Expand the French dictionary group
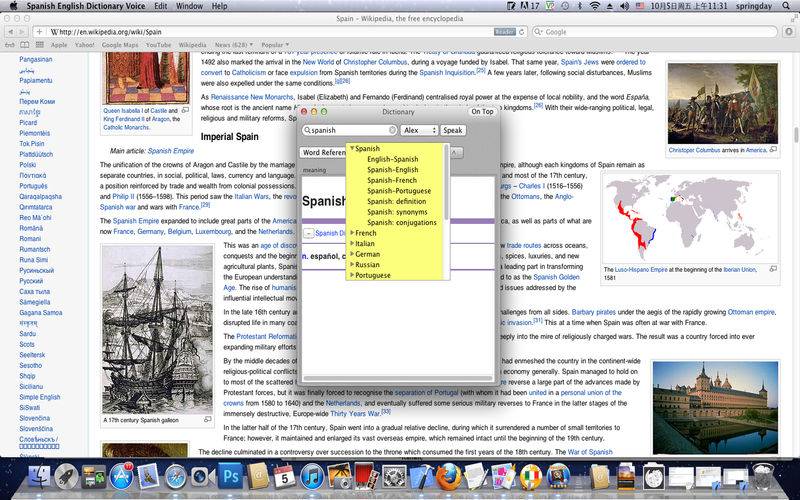The width and height of the screenshot is (800, 500). 352,233
